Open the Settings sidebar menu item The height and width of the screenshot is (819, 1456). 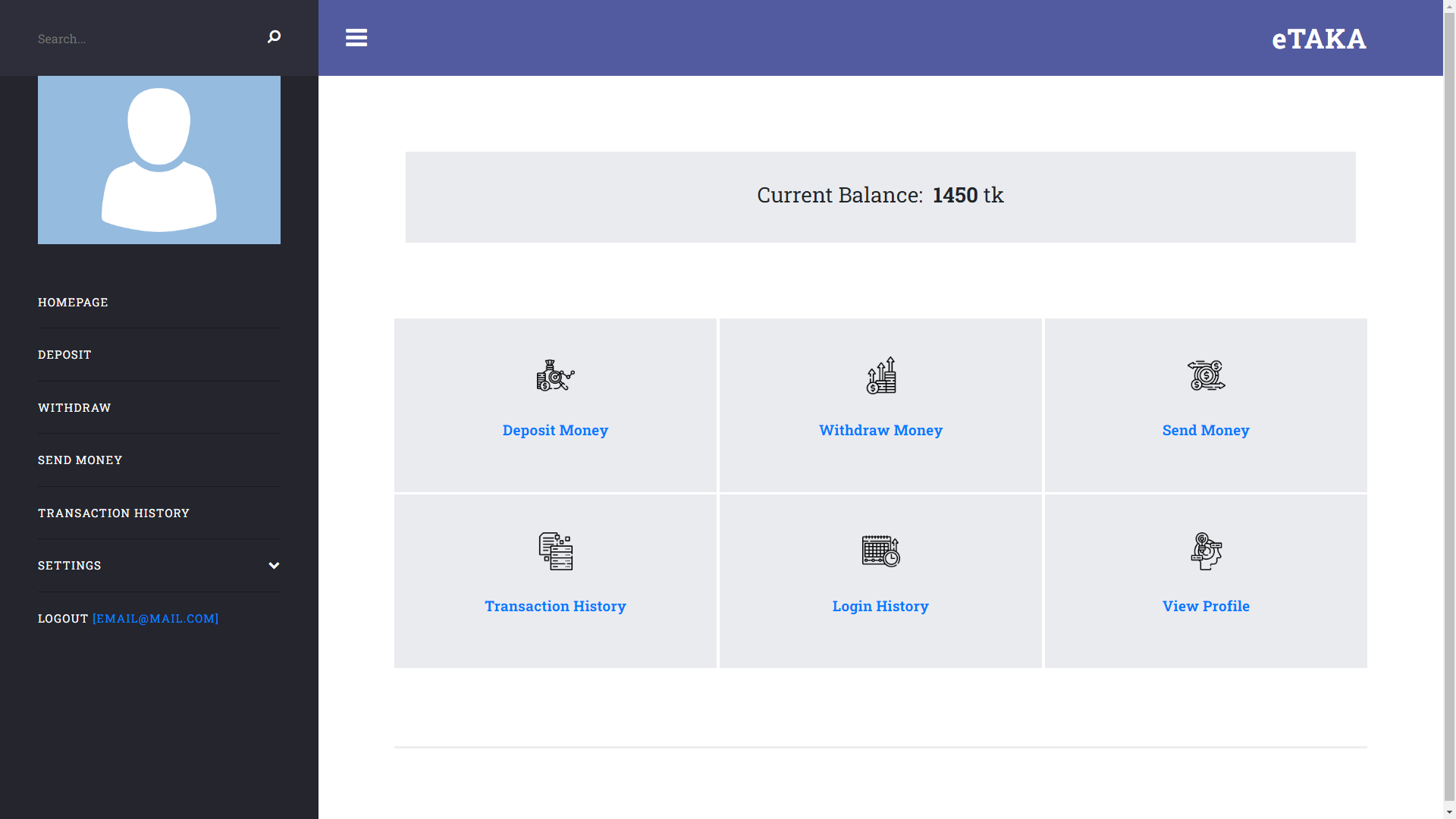(x=70, y=566)
